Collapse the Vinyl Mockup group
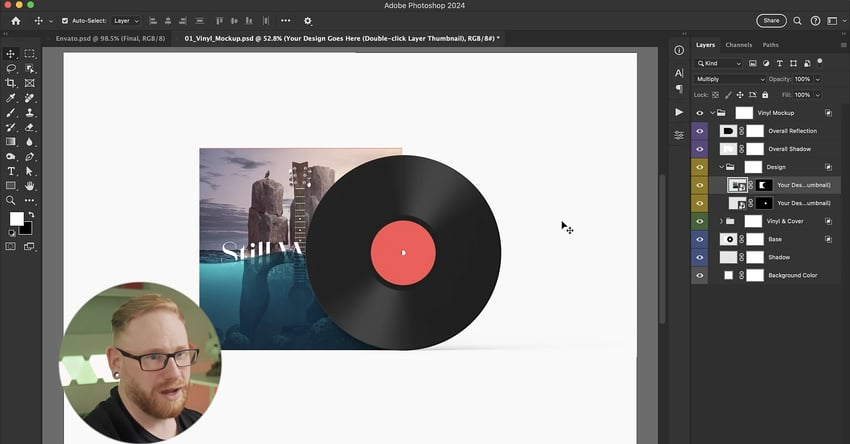Viewport: 850px width, 444px height. (712, 113)
